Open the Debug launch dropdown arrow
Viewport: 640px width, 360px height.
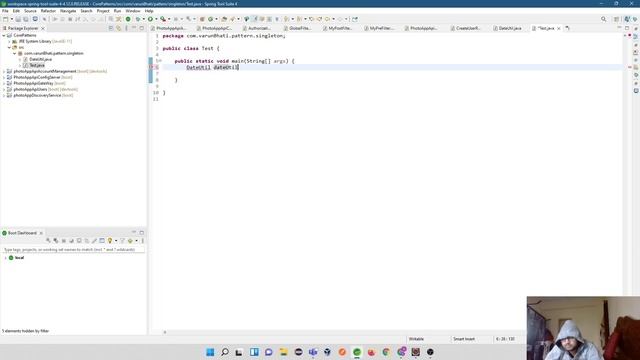(143, 19)
